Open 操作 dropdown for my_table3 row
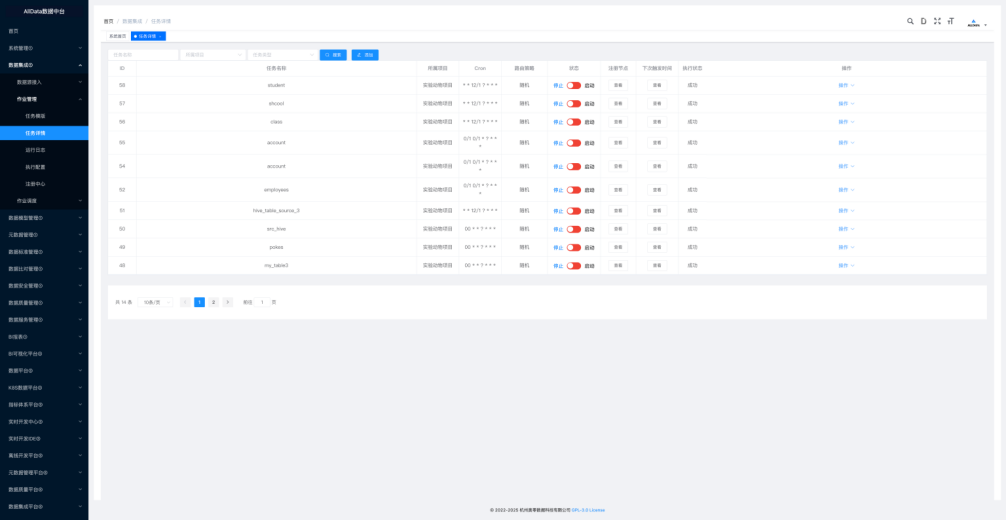Viewport: 1006px width, 520px height. click(846, 265)
